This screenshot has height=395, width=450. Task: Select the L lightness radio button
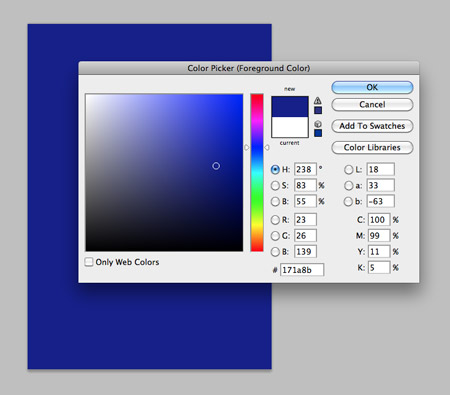[348, 169]
